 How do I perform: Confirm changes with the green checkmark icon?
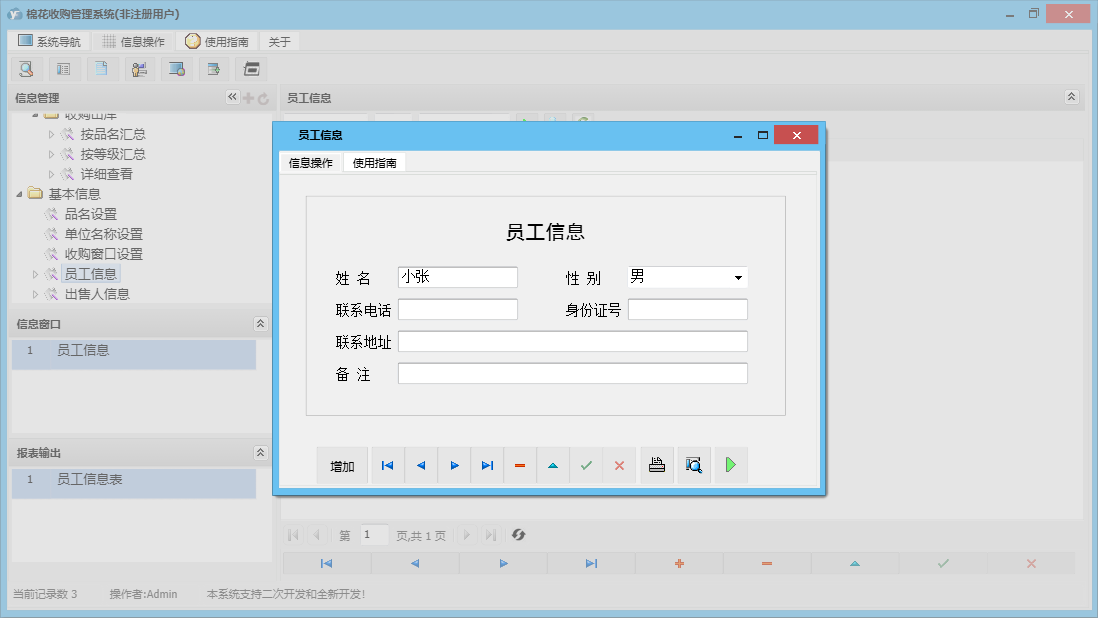(x=586, y=465)
